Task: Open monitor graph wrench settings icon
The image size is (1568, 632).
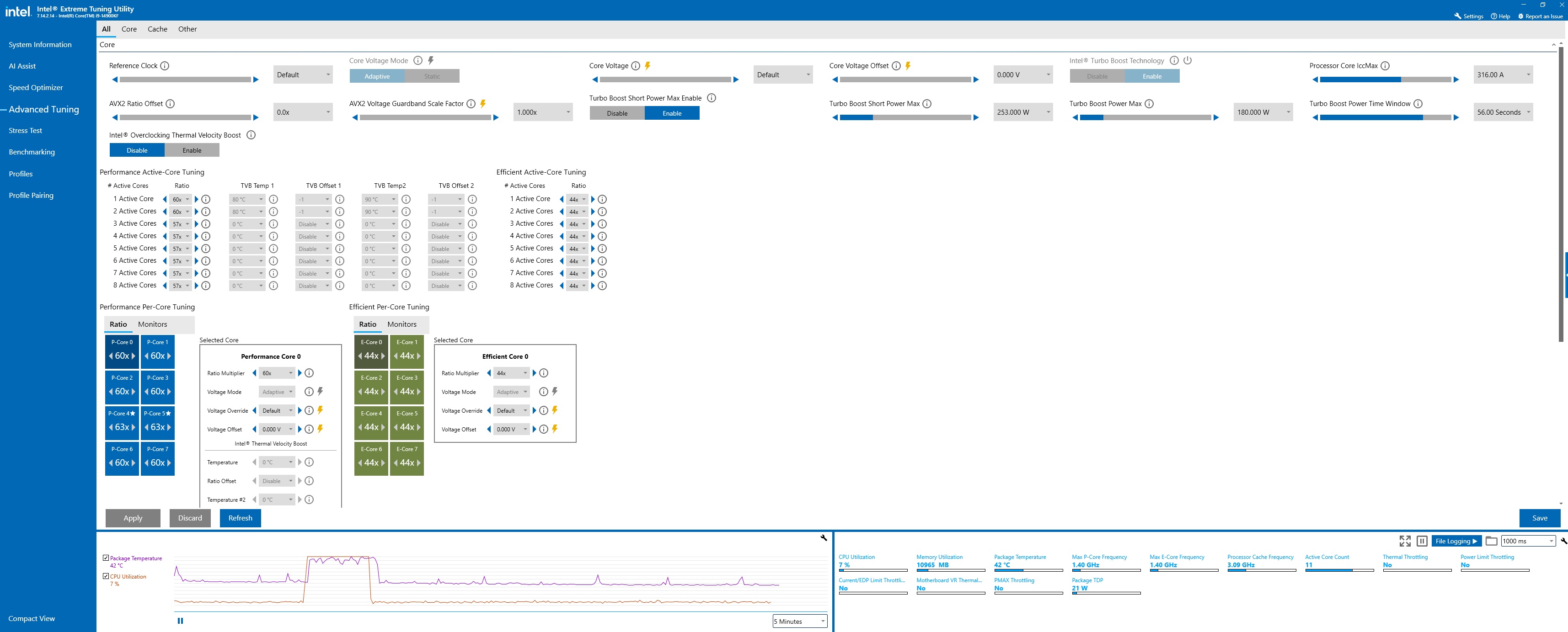Action: point(824,538)
